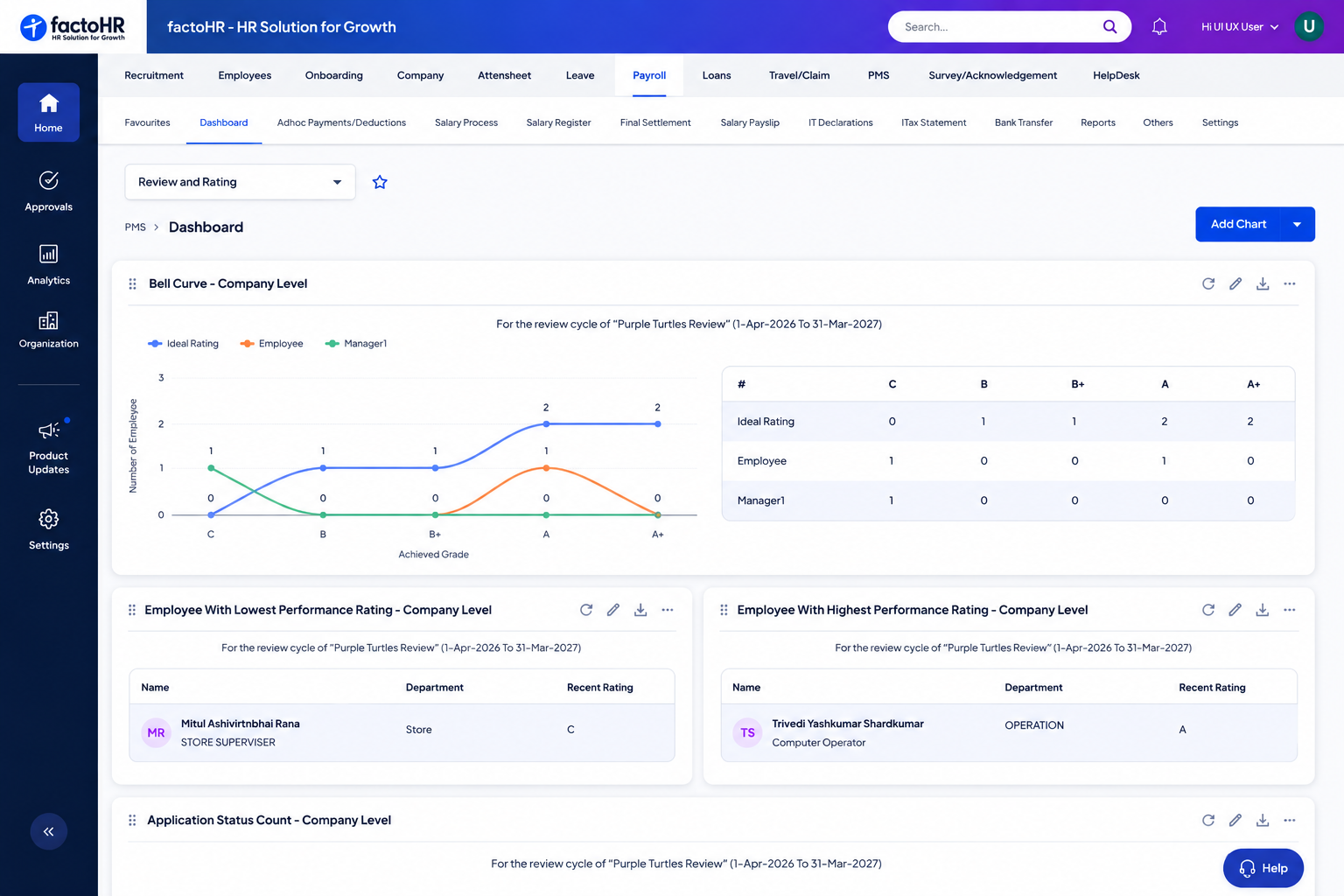Select the Dashboard sub-tab
The width and height of the screenshot is (1344, 896).
(x=224, y=122)
